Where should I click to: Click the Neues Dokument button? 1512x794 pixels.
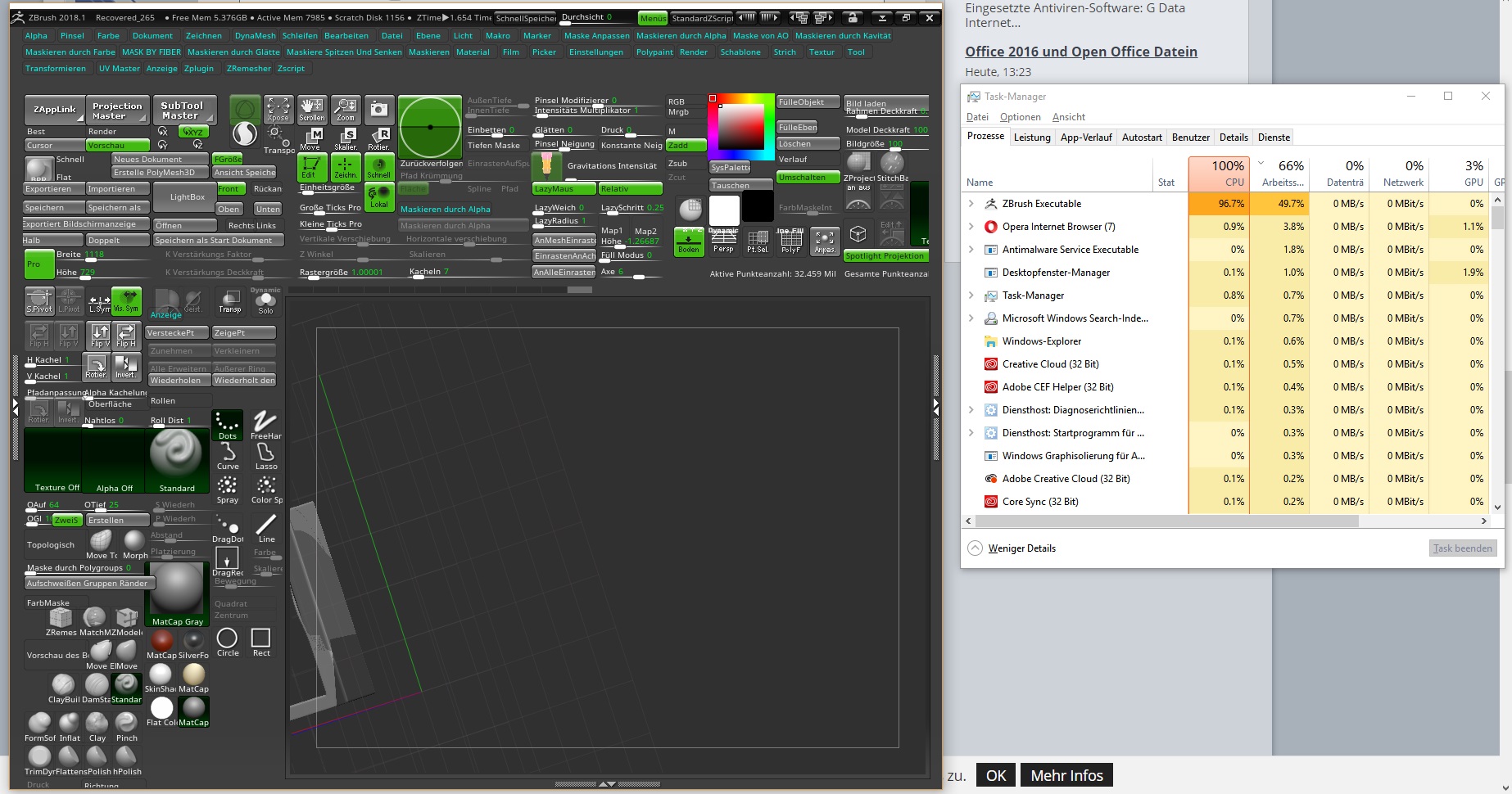[160, 160]
